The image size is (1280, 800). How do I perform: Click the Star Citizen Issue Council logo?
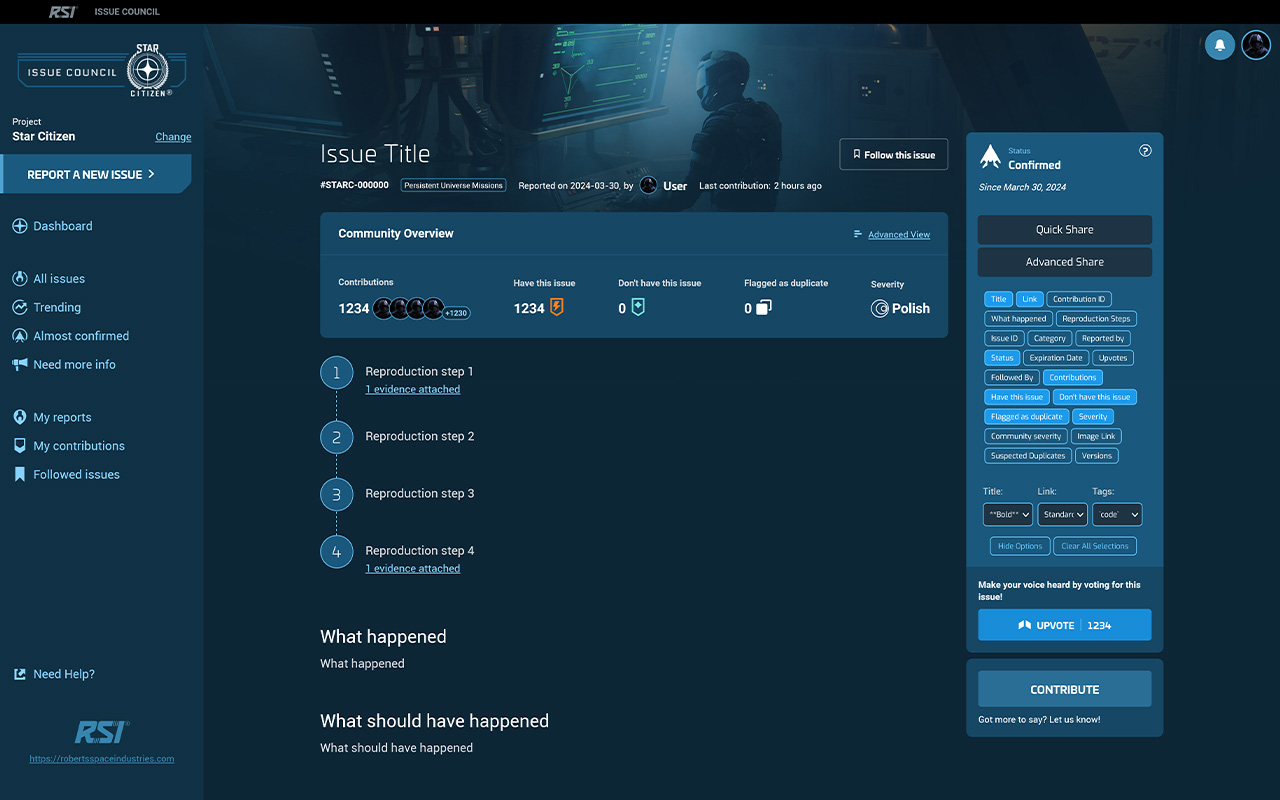[95, 72]
